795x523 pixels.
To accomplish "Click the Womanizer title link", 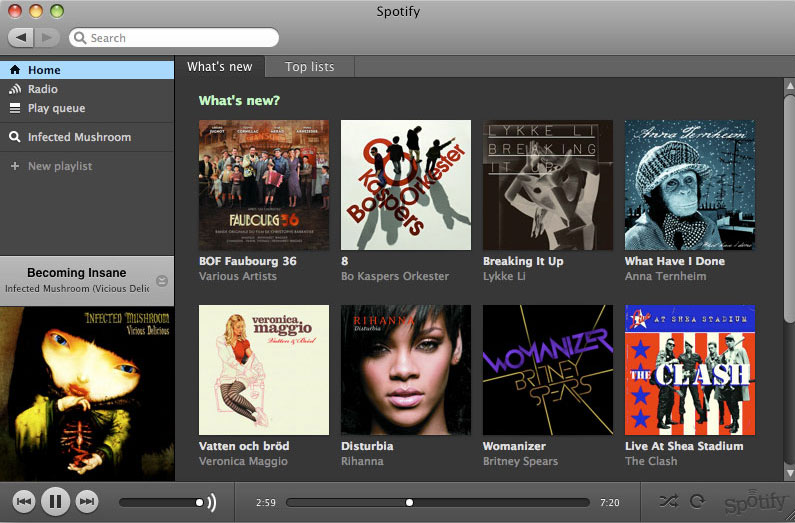I will (x=514, y=446).
